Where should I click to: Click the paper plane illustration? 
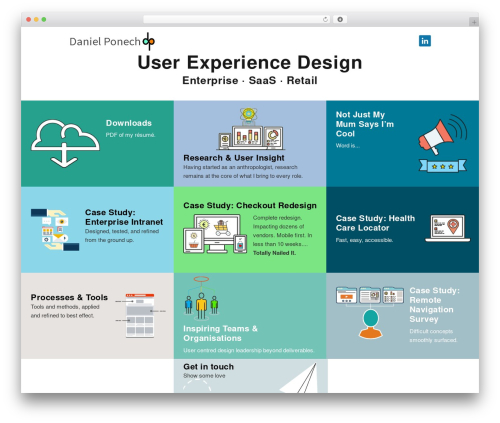pyautogui.click(x=298, y=378)
